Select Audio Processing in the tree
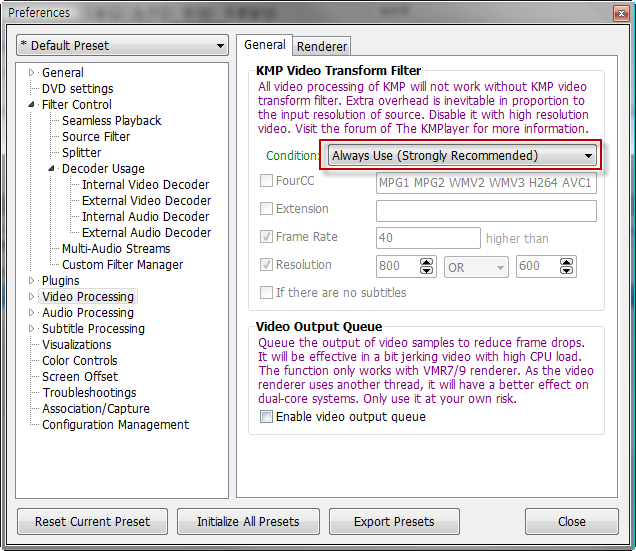Viewport: 636px width, 551px height. [x=88, y=312]
